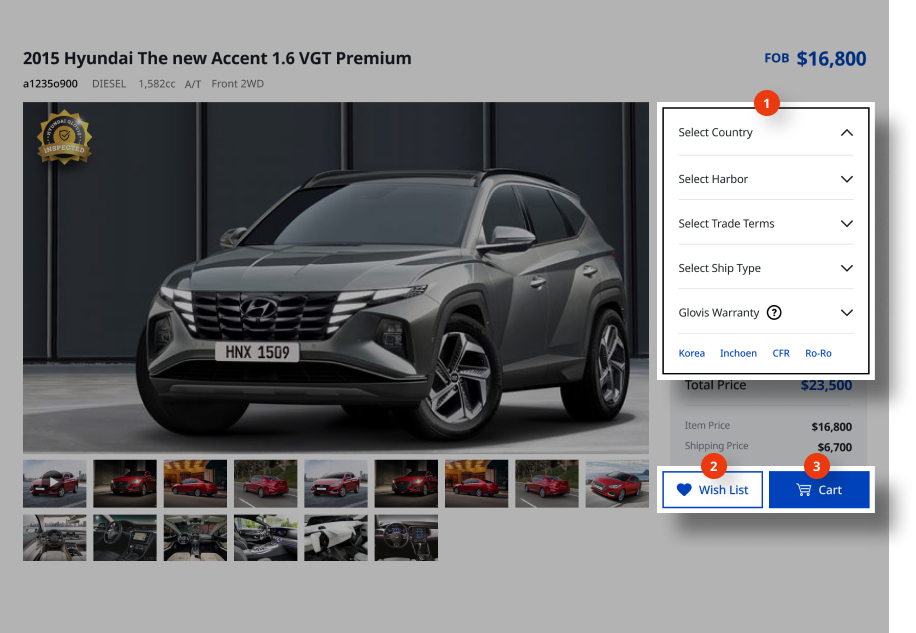Open the Select Trade Terms dropdown
Image resolution: width=916 pixels, height=633 pixels.
[765, 224]
